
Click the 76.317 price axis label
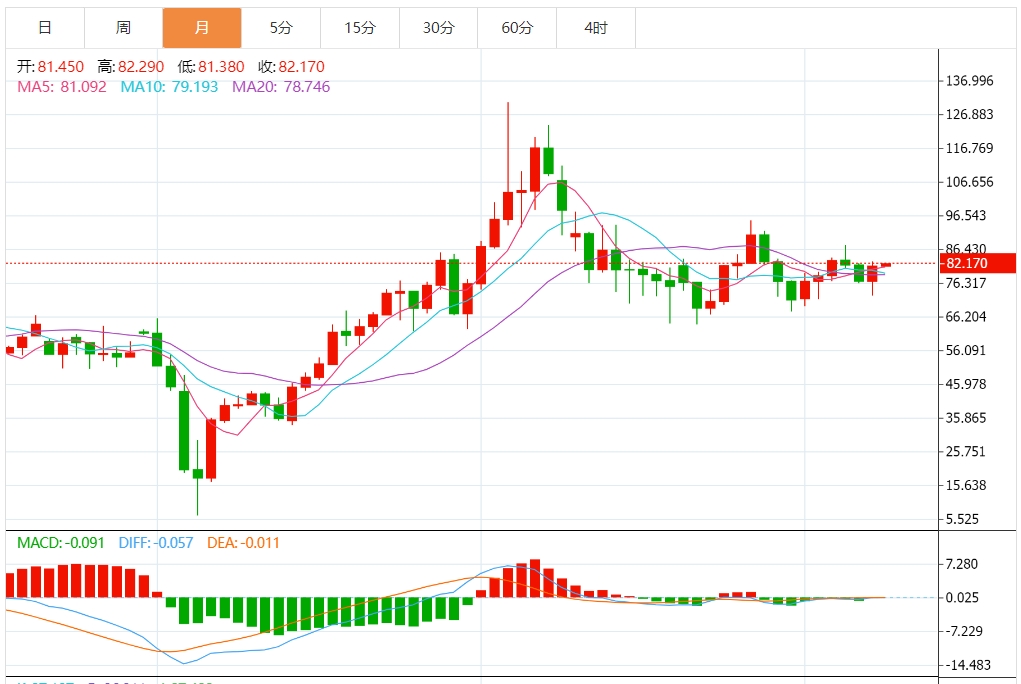tap(966, 283)
